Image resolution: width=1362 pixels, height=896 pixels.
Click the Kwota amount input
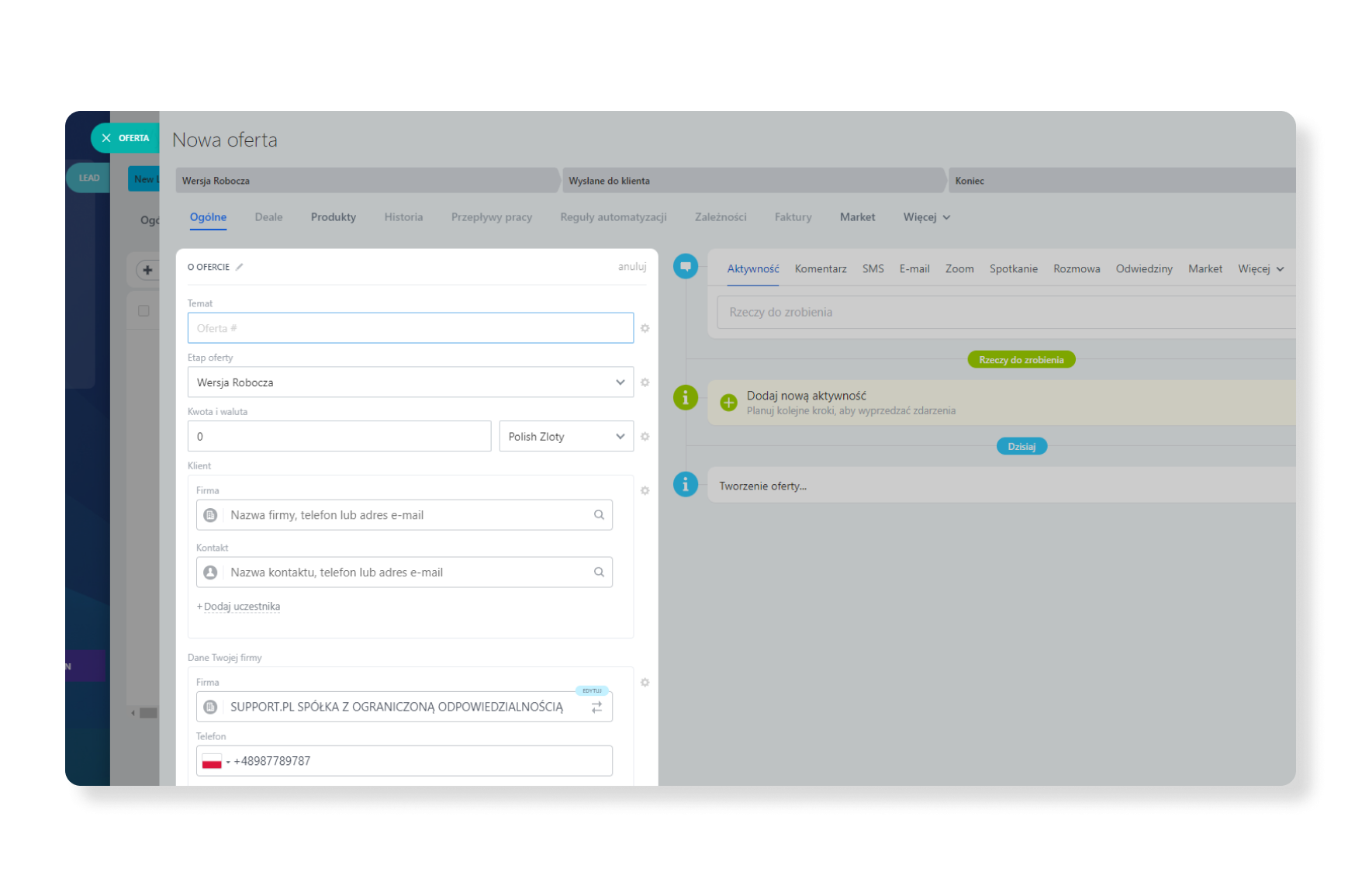point(339,436)
